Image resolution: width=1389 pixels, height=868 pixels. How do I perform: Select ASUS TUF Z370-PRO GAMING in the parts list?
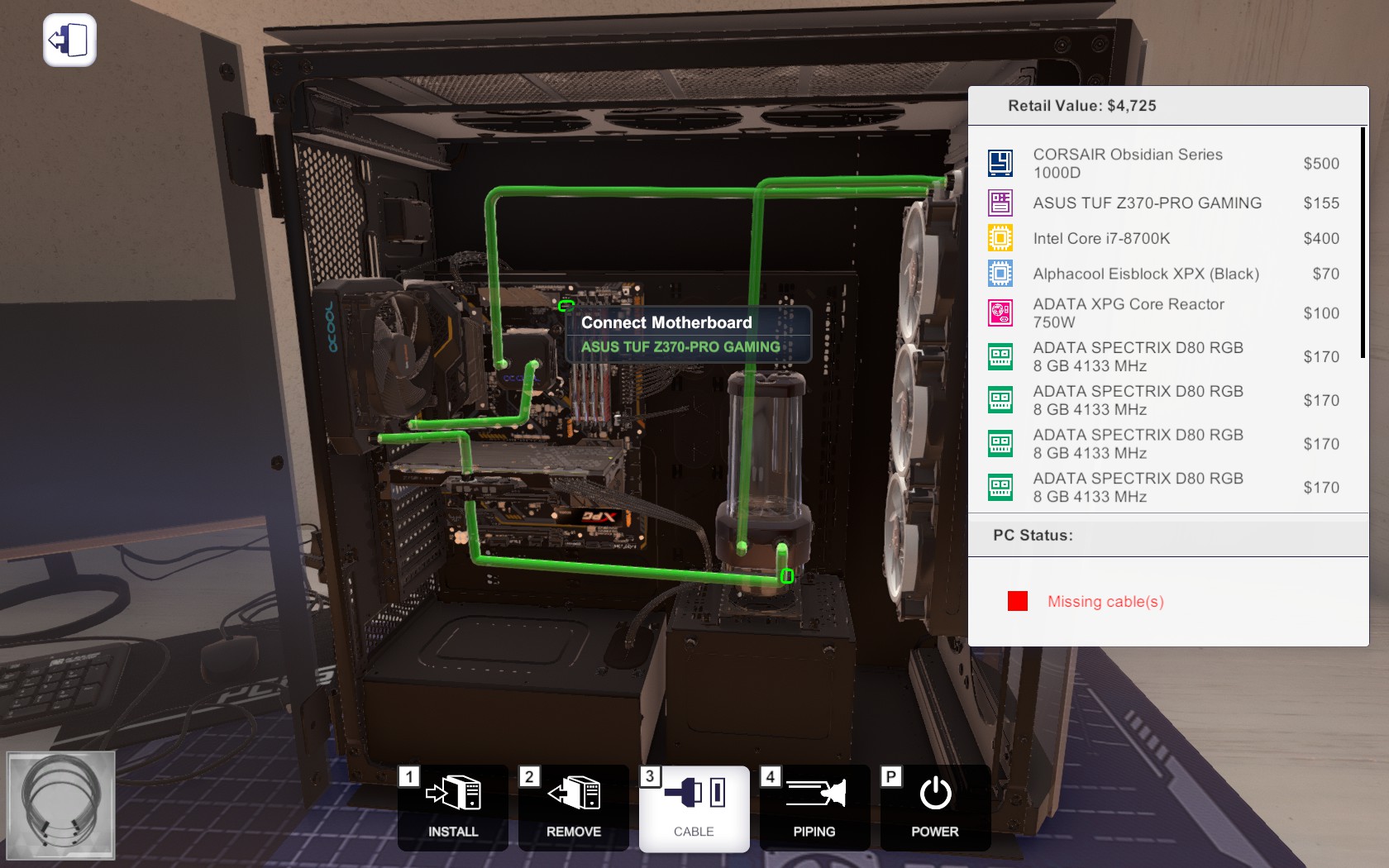(1147, 203)
